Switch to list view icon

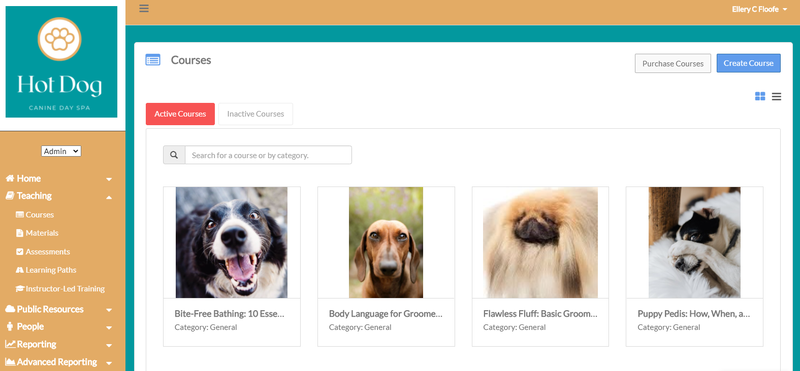[x=776, y=96]
